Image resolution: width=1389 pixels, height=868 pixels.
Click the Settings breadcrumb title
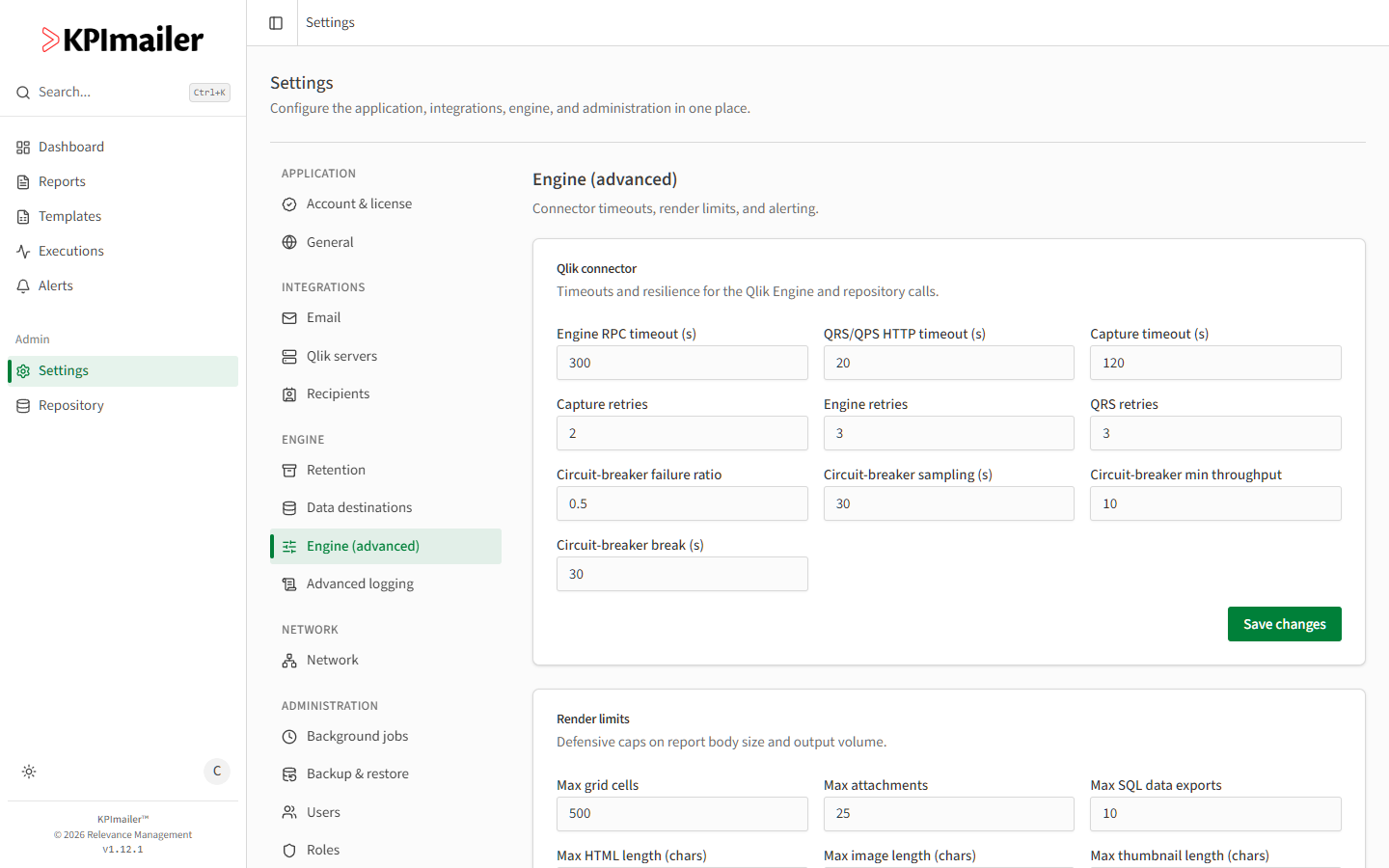coord(330,22)
